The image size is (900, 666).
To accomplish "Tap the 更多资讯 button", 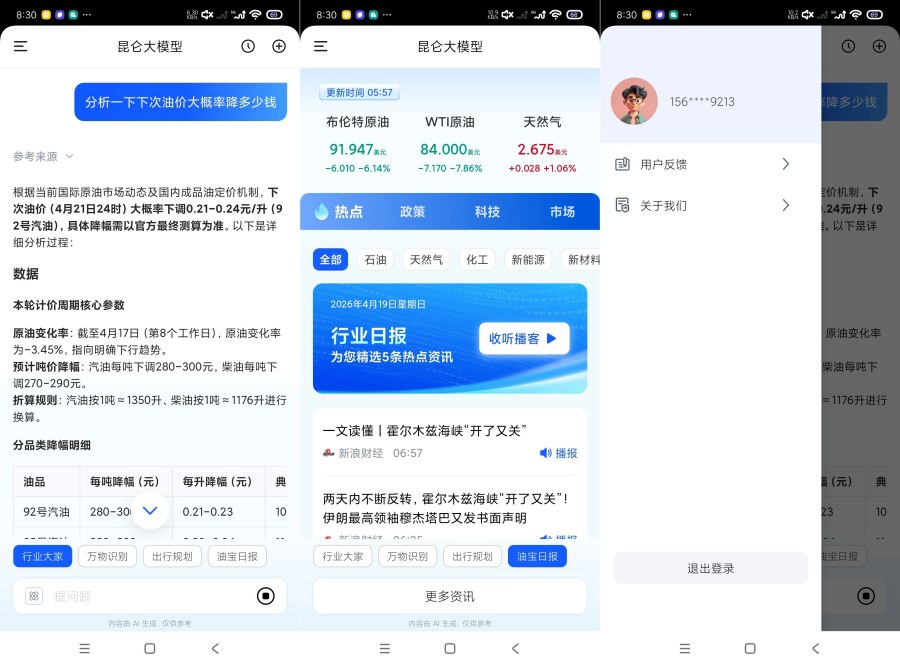I will click(x=449, y=596).
